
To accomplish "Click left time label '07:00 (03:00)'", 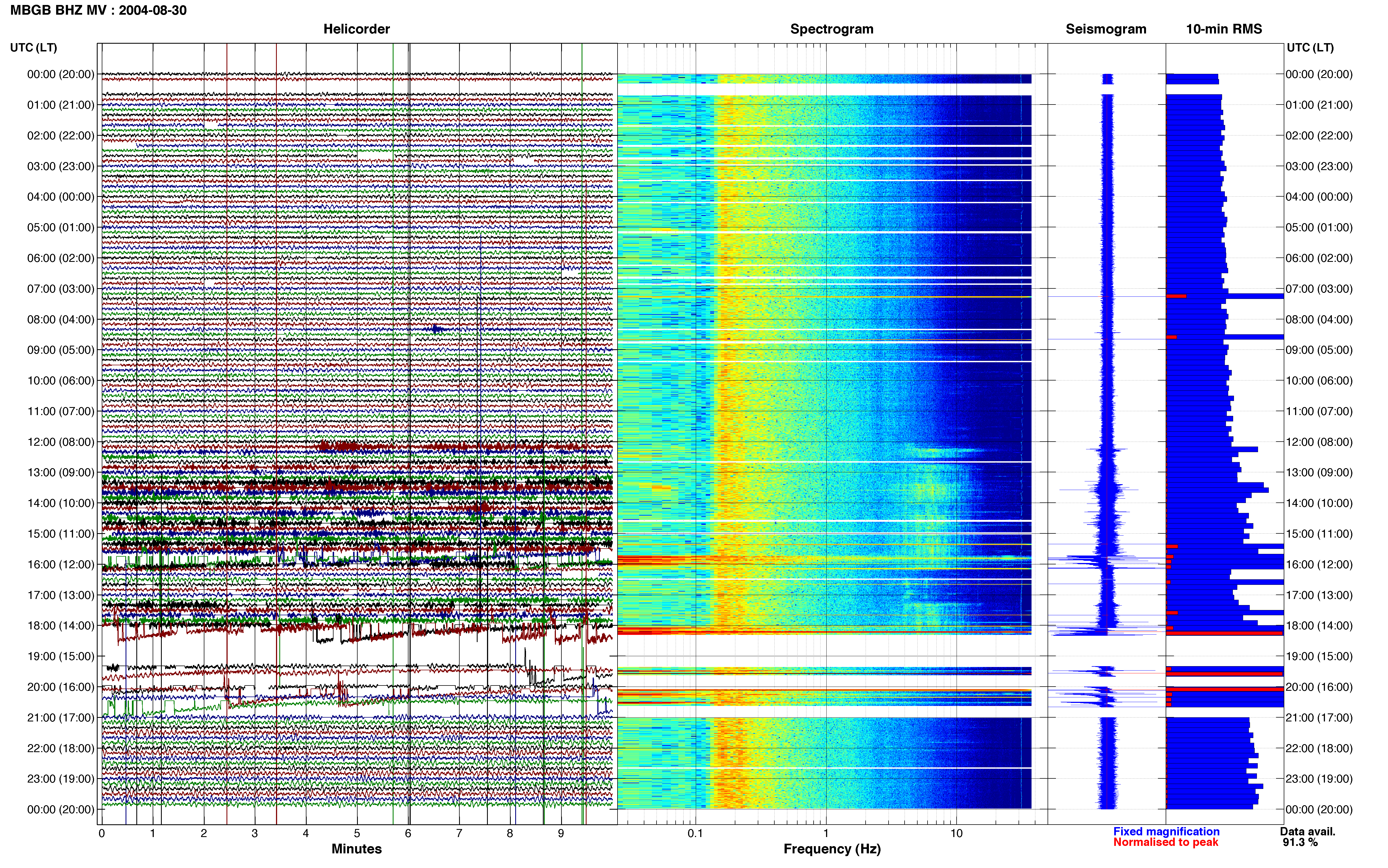I will [x=61, y=289].
